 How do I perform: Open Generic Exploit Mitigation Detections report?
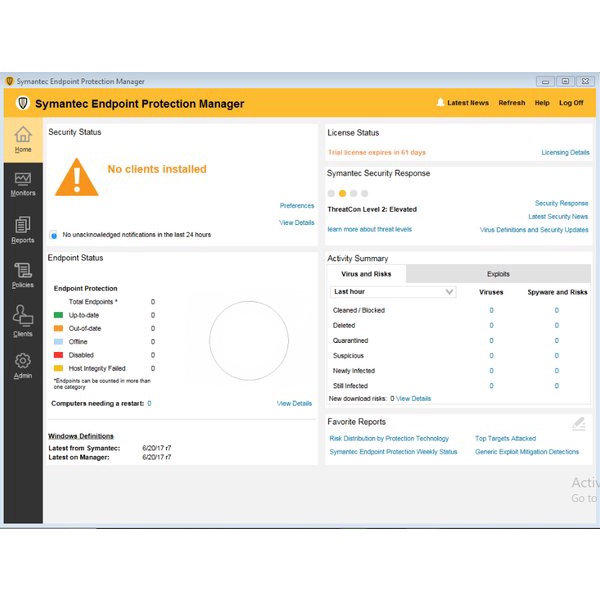point(527,452)
